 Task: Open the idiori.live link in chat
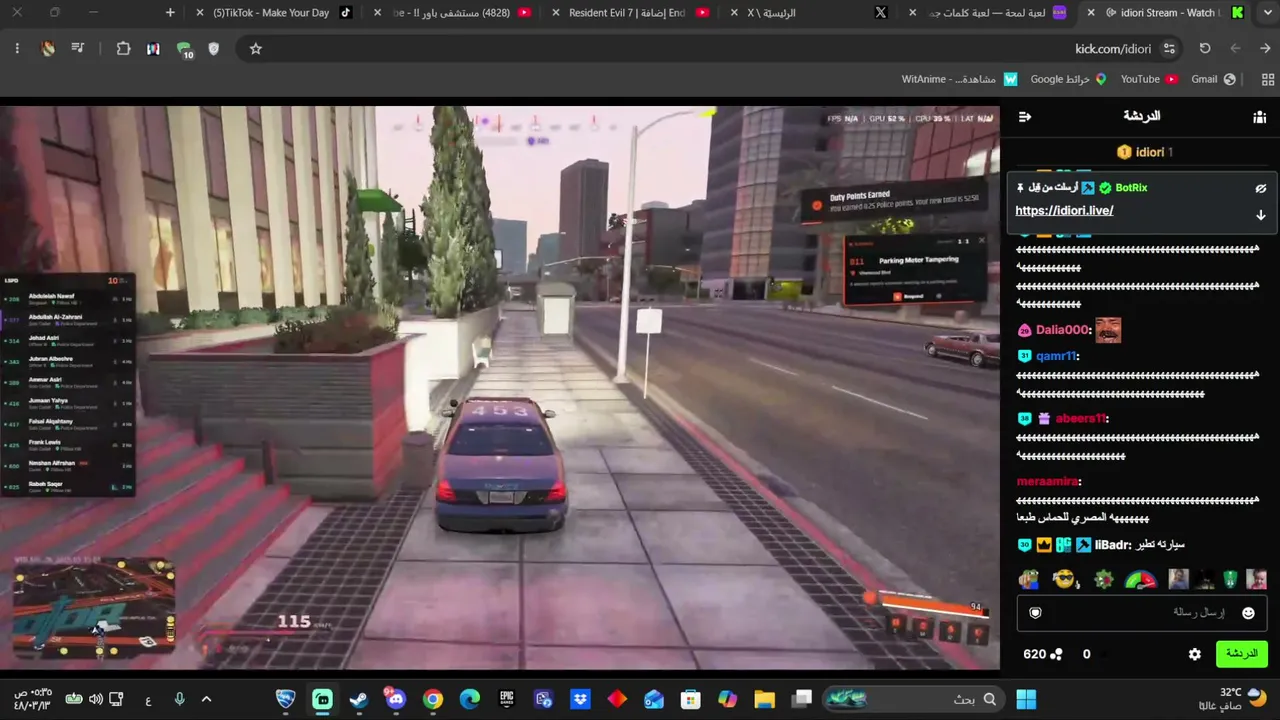point(1064,211)
